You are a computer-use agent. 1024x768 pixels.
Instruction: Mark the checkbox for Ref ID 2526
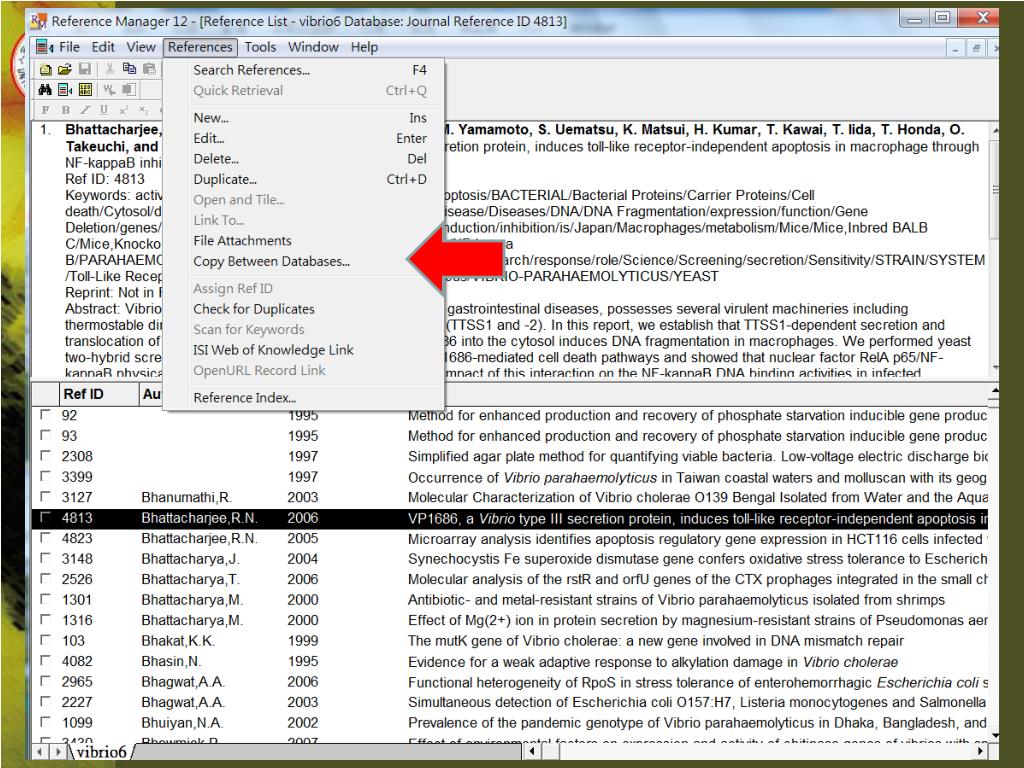click(x=45, y=579)
